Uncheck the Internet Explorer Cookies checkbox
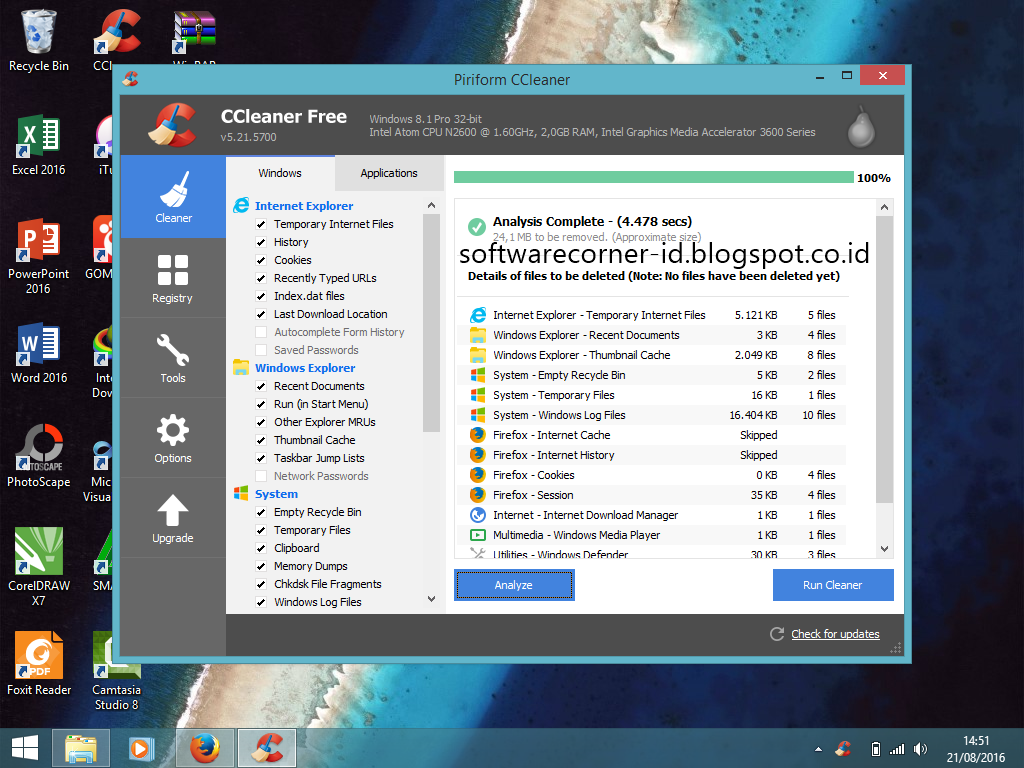Image resolution: width=1024 pixels, height=768 pixels. [261, 260]
